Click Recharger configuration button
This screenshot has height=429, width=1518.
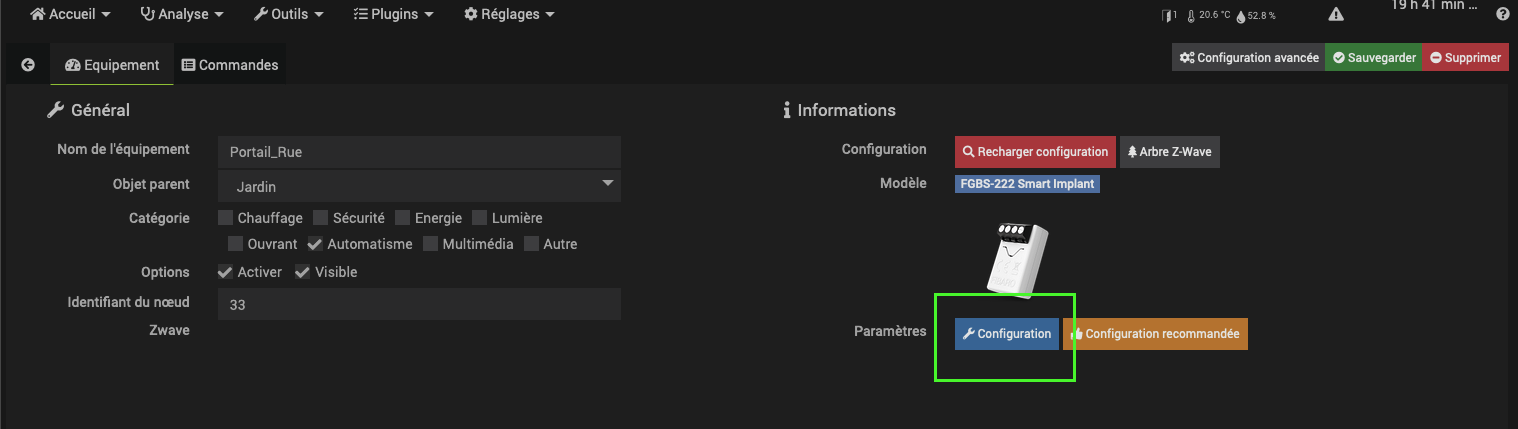click(x=1035, y=152)
